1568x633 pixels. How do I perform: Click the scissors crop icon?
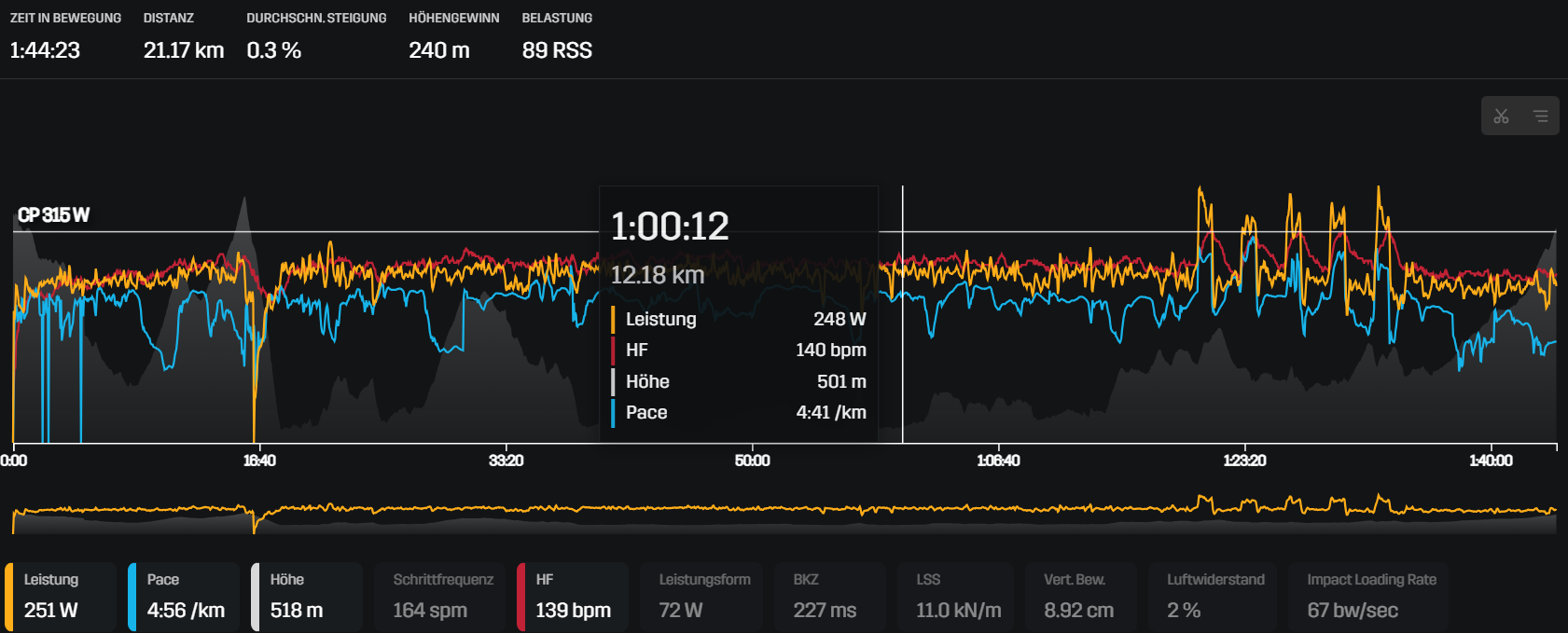pos(1501,117)
